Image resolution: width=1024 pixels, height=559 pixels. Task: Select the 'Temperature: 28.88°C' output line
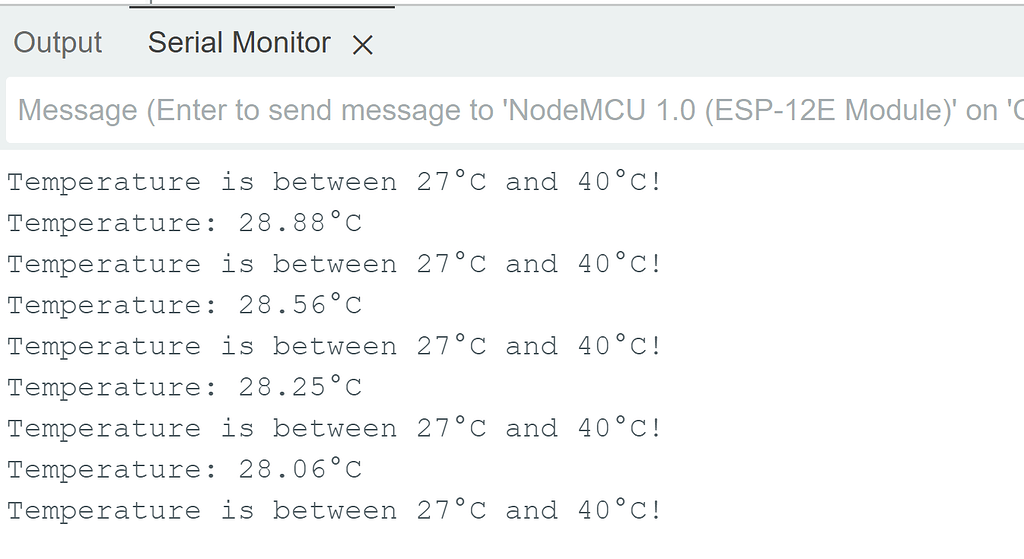click(x=185, y=223)
